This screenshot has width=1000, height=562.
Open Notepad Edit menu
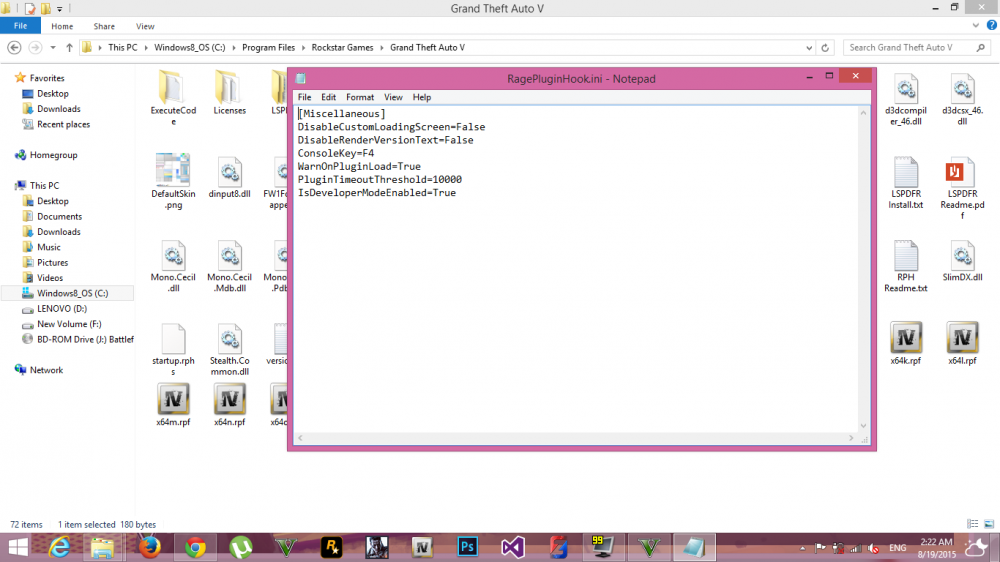(328, 97)
